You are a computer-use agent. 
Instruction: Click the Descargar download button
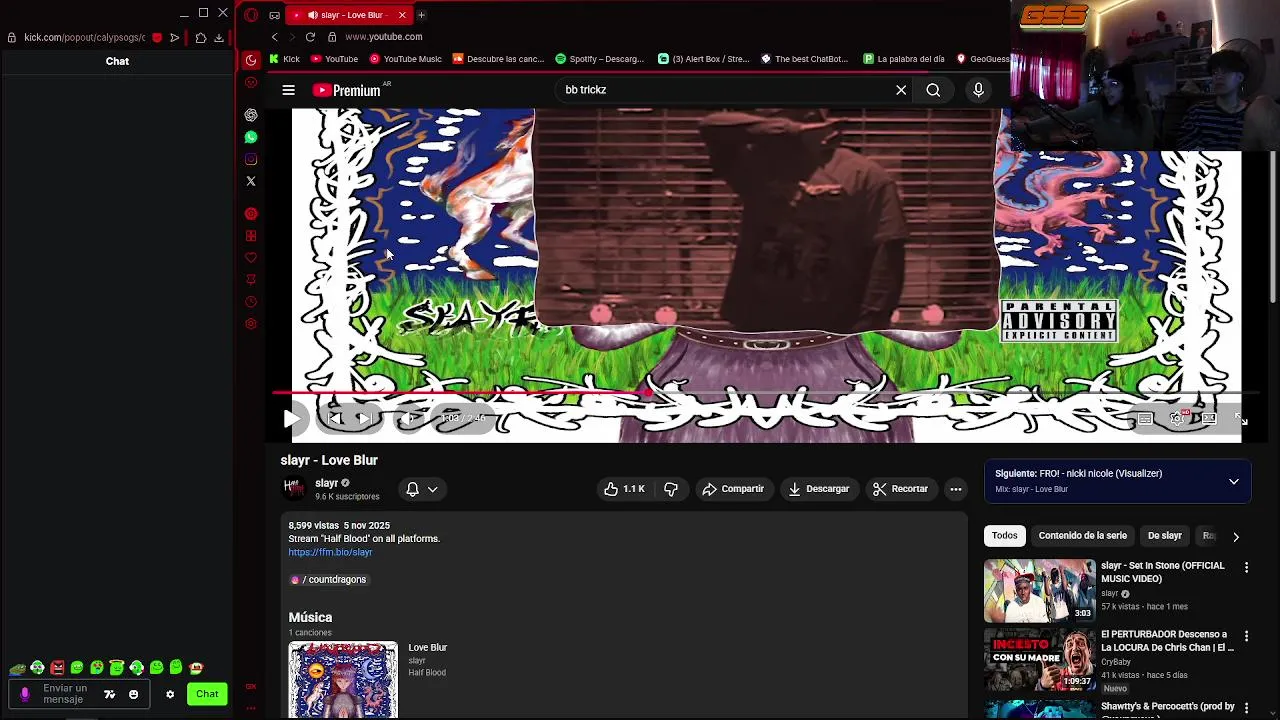(818, 489)
